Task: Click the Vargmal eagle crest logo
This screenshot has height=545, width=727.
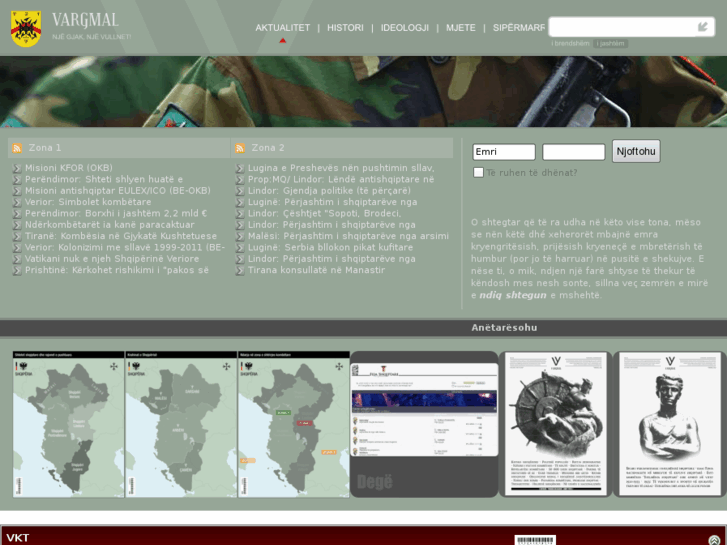Action: tap(25, 28)
